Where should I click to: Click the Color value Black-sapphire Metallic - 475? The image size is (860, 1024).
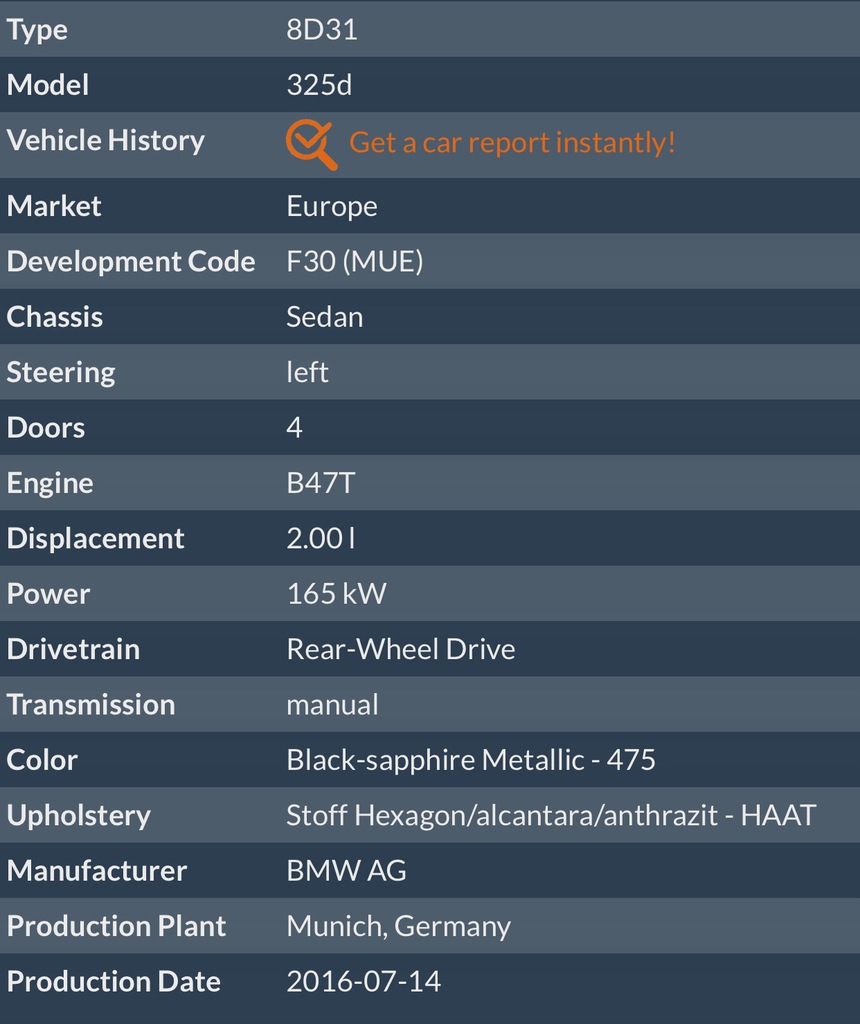point(470,760)
